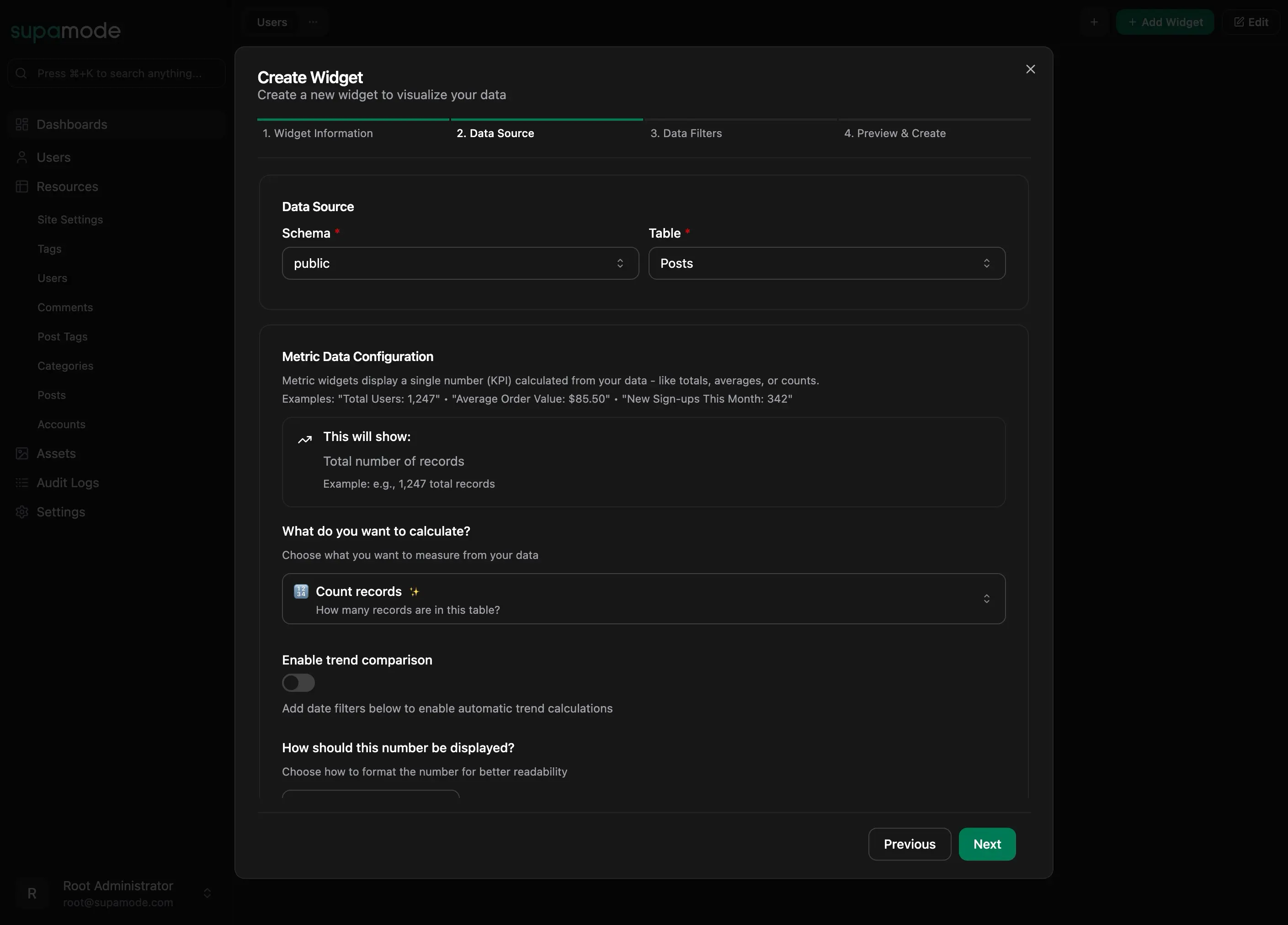Open the Dashboards section in sidebar
The height and width of the screenshot is (925, 1288).
[x=21, y=124]
